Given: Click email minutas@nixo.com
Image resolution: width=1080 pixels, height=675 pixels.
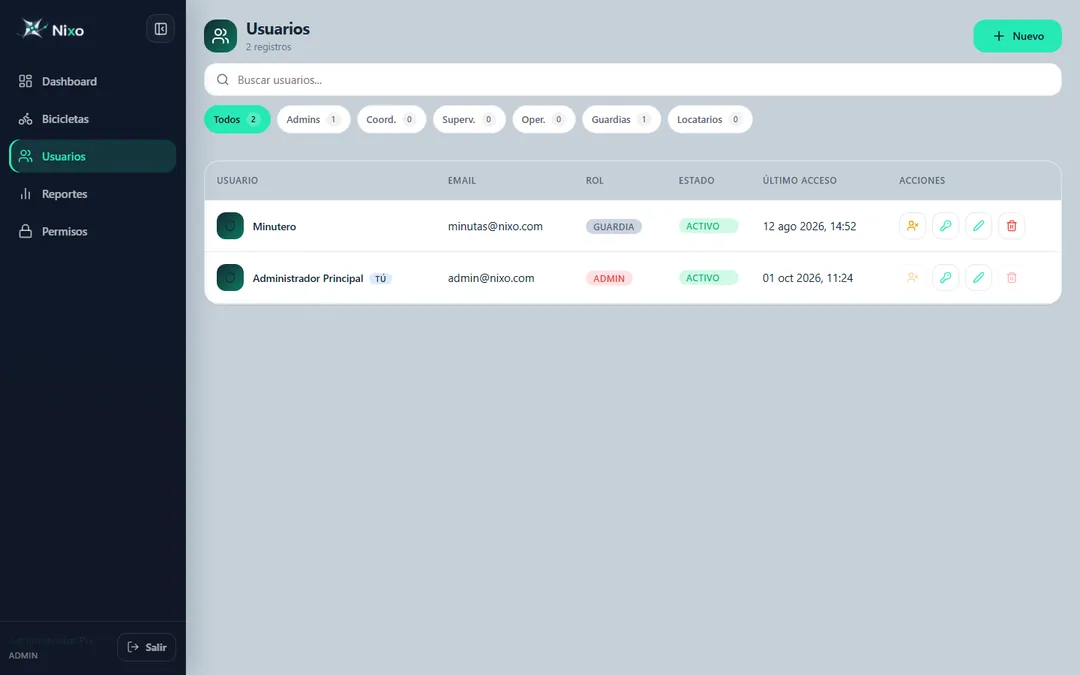Looking at the screenshot, I should pyautogui.click(x=495, y=226).
